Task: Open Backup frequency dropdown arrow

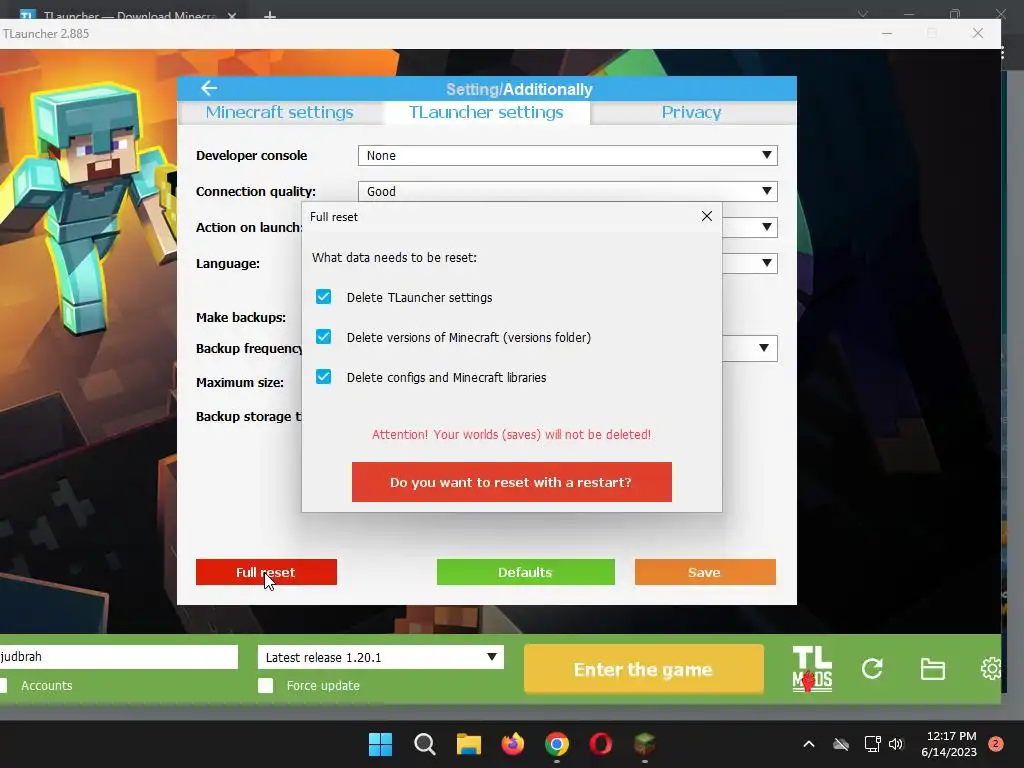Action: pos(763,348)
